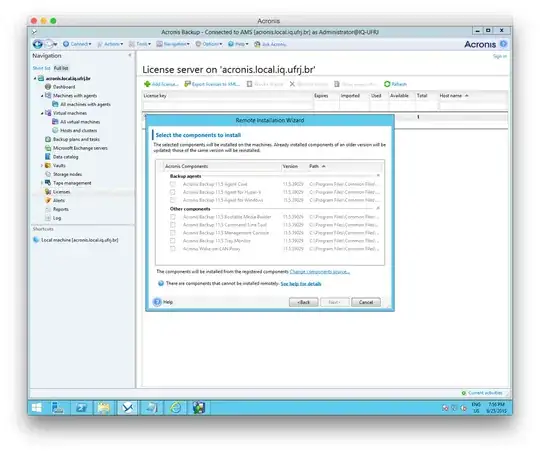
Task: Check the Command-Line Tool checkbox
Action: click(x=173, y=225)
